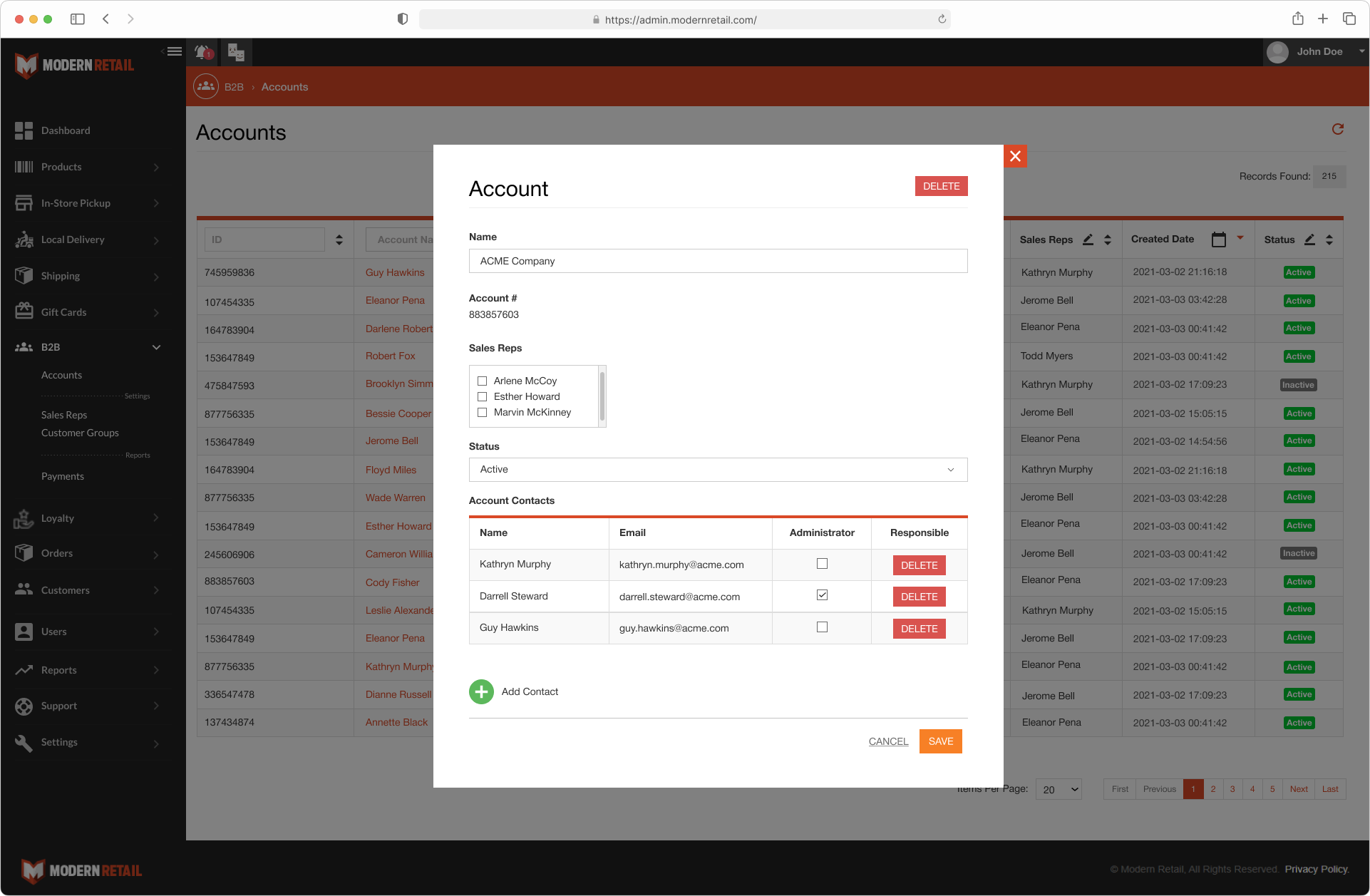
Task: Open Sales Reps in the sidebar menu
Action: [64, 415]
